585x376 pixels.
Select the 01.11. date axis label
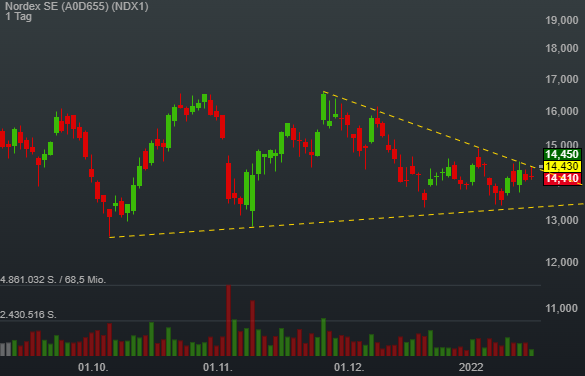pyautogui.click(x=218, y=367)
